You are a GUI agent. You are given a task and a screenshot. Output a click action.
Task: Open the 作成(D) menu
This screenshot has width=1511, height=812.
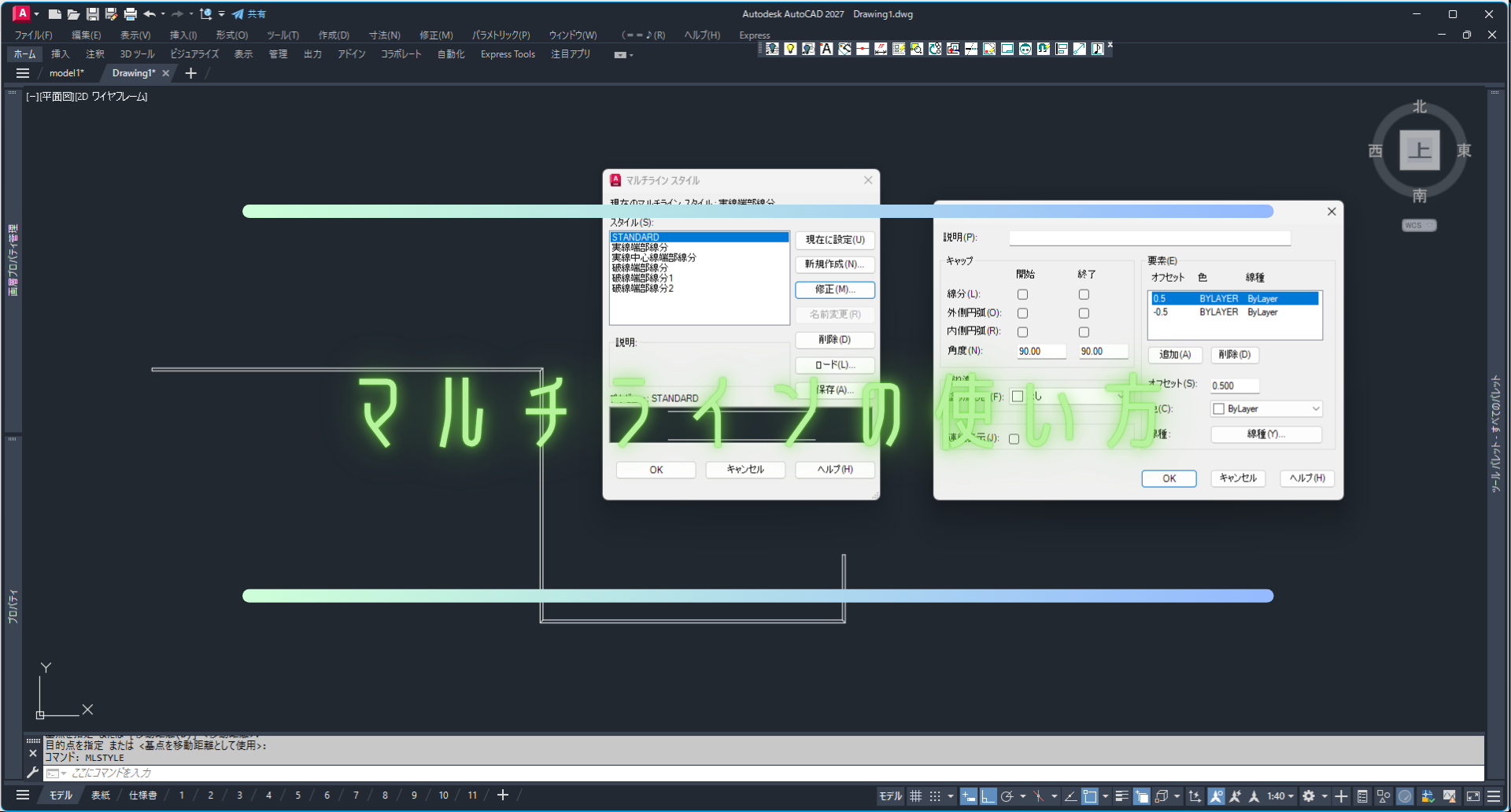coord(334,35)
